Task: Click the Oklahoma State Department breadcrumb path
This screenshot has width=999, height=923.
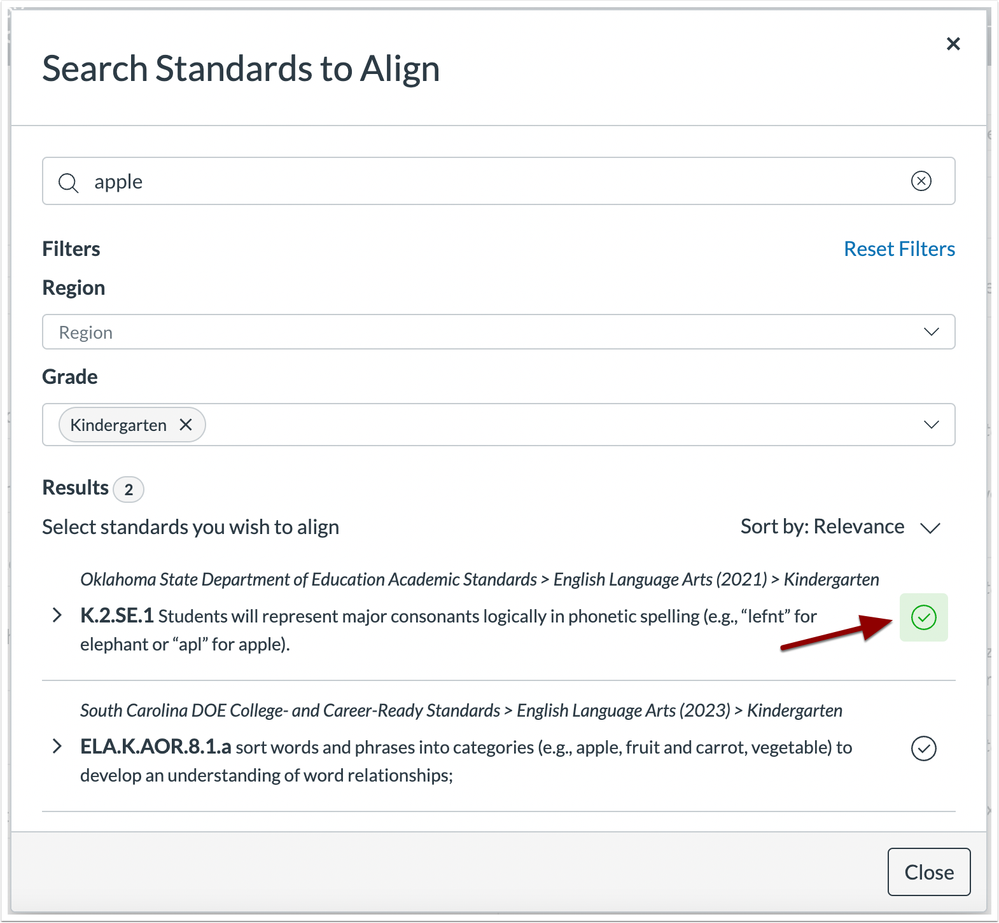Action: (x=479, y=579)
